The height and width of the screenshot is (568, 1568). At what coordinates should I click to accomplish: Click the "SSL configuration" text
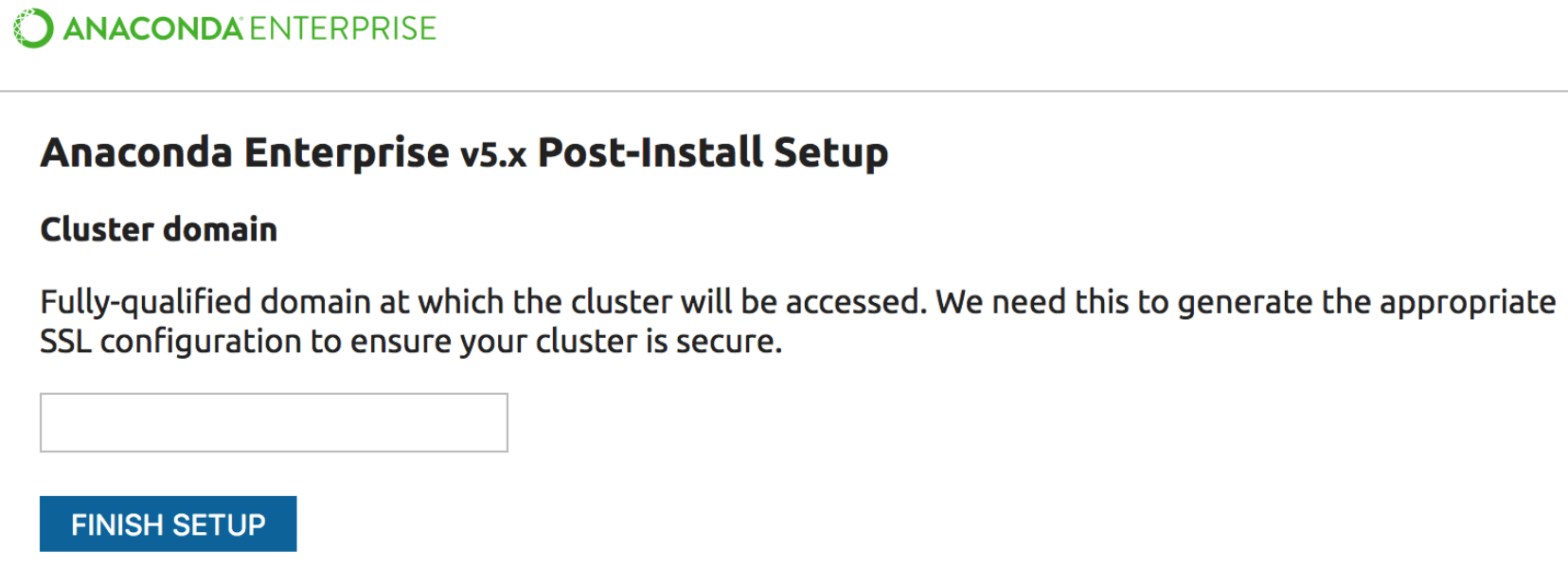170,341
